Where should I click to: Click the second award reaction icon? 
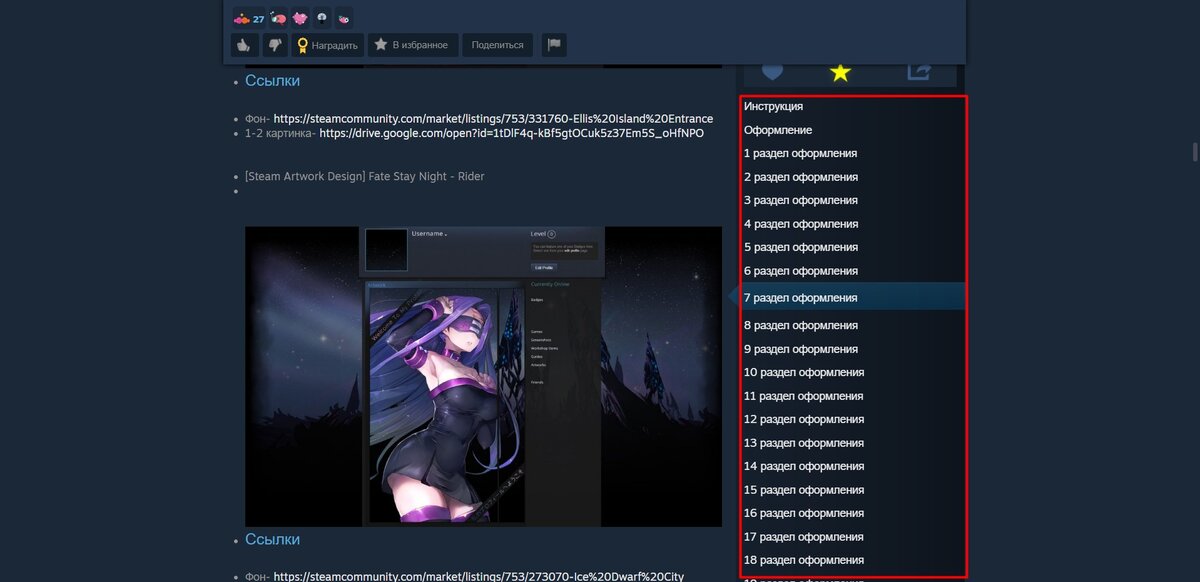[x=278, y=17]
